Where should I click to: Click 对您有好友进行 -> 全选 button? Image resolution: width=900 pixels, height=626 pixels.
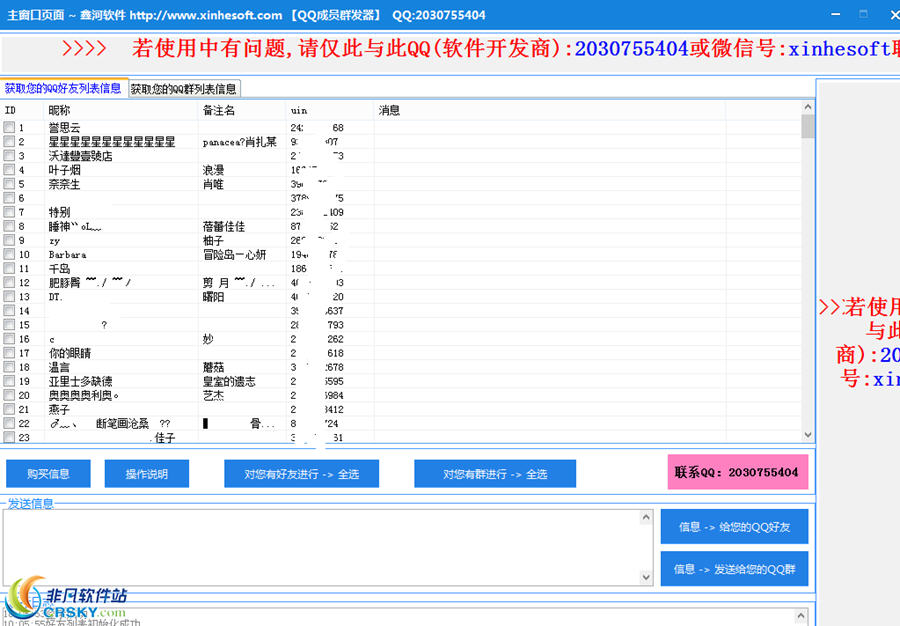point(301,474)
